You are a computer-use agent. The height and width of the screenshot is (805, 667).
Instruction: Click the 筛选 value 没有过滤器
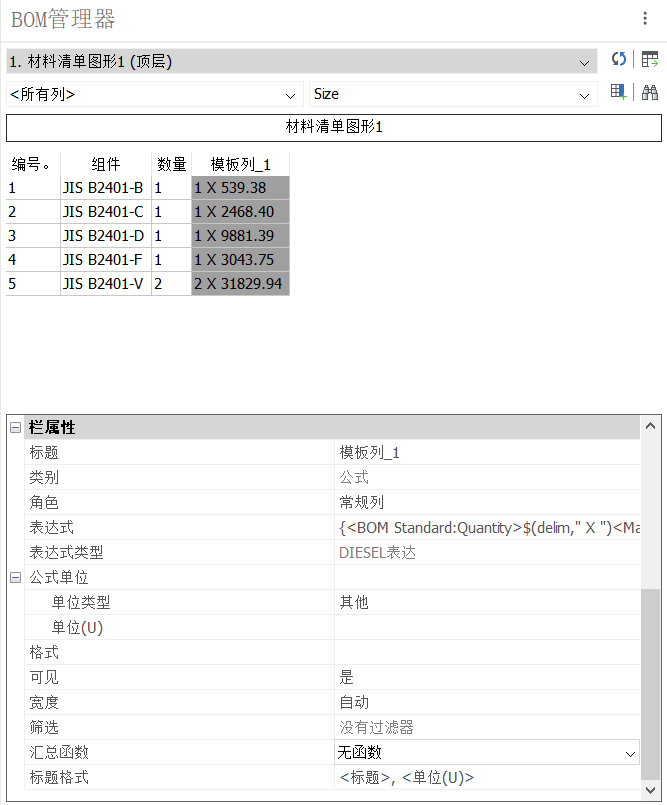coord(487,727)
